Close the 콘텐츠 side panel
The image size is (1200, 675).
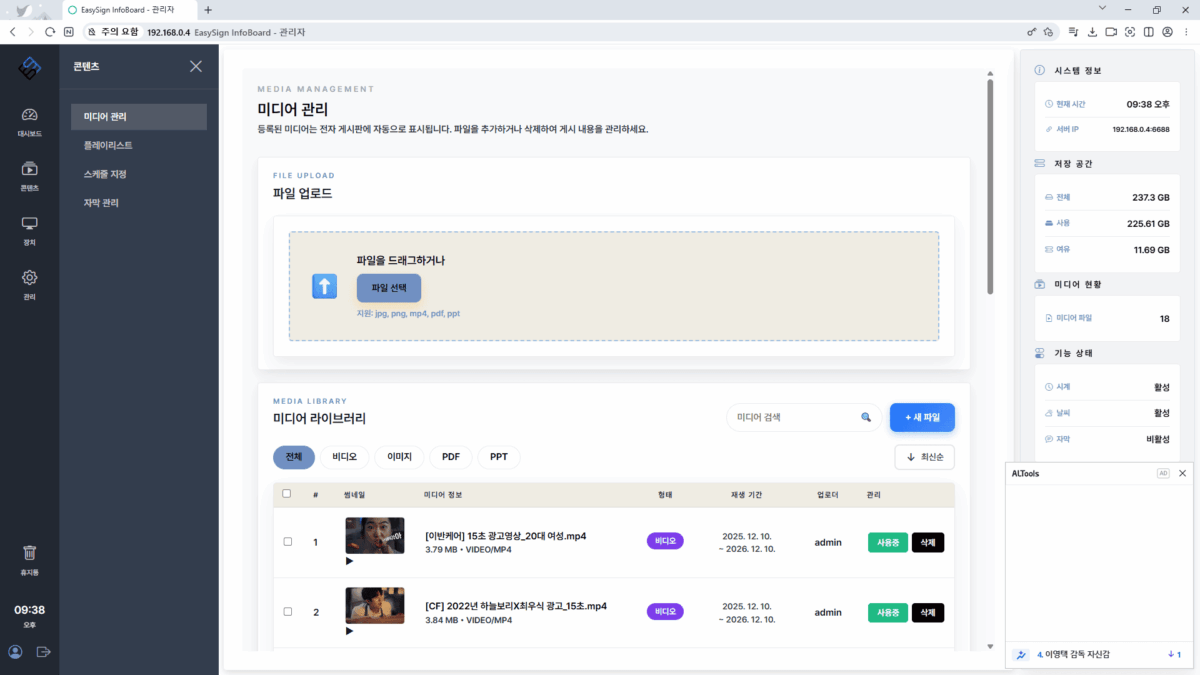196,66
